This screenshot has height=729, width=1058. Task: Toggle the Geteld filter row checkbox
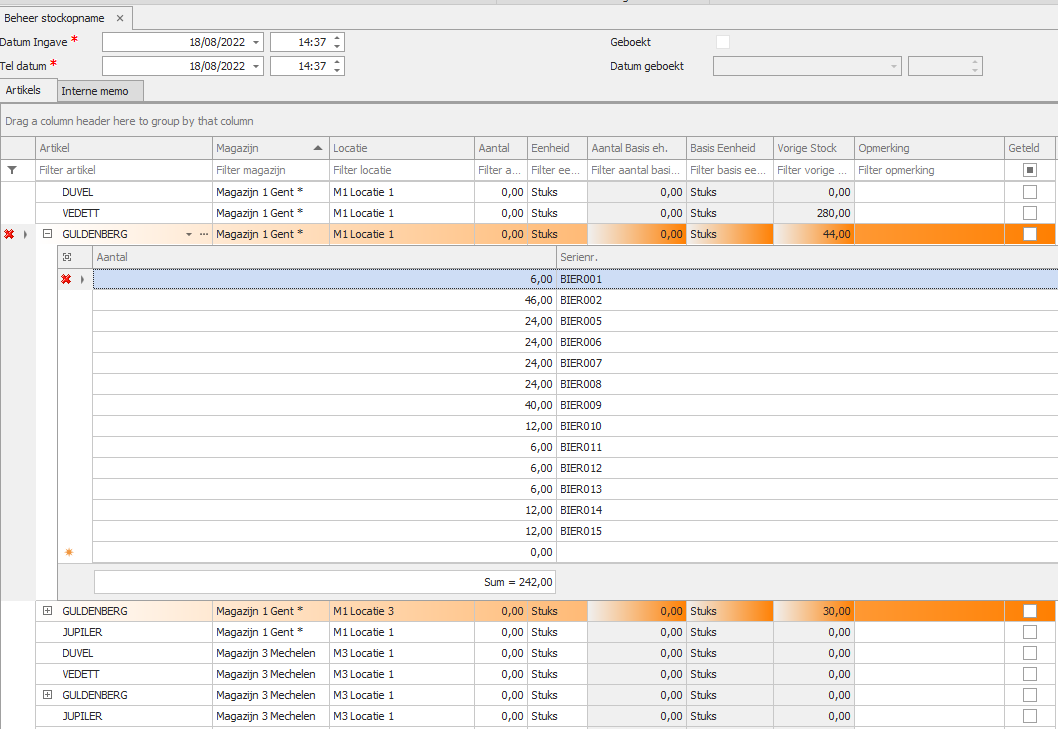(1029, 170)
